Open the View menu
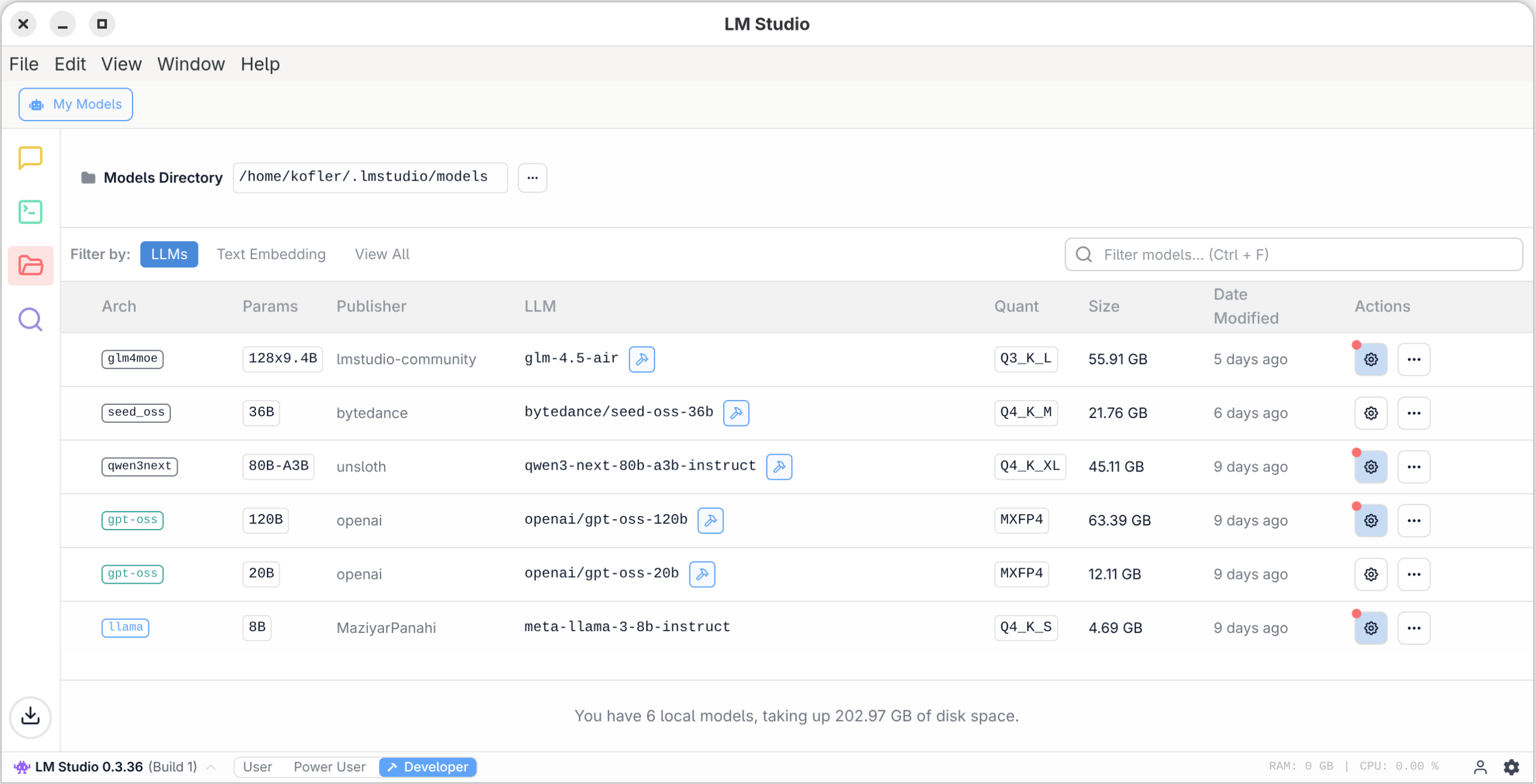The image size is (1536, 784). (121, 64)
